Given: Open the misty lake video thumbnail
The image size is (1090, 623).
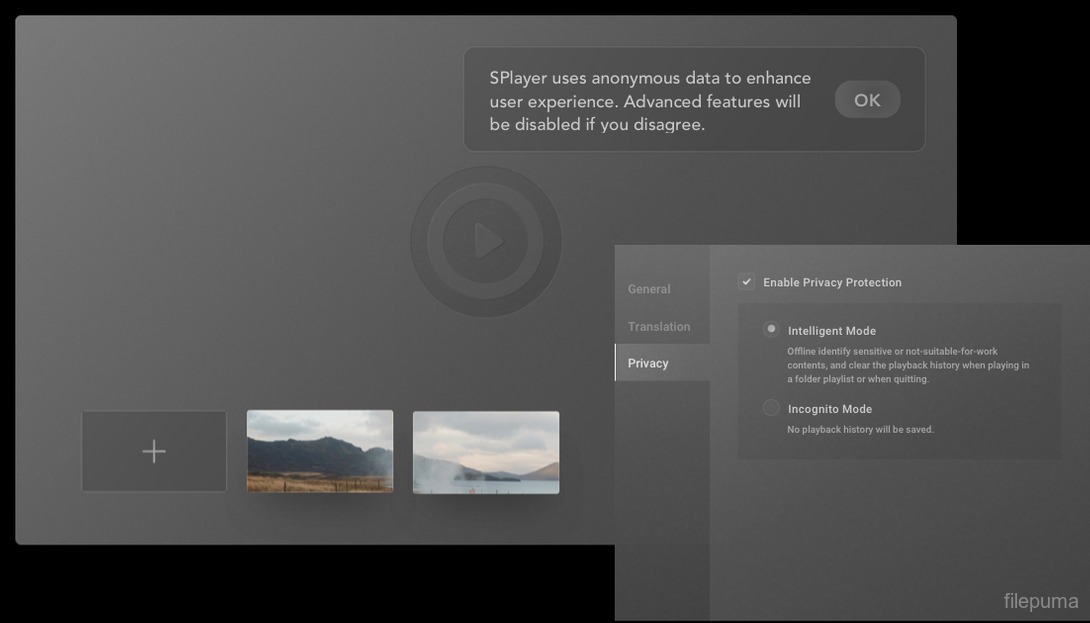Looking at the screenshot, I should coord(486,451).
